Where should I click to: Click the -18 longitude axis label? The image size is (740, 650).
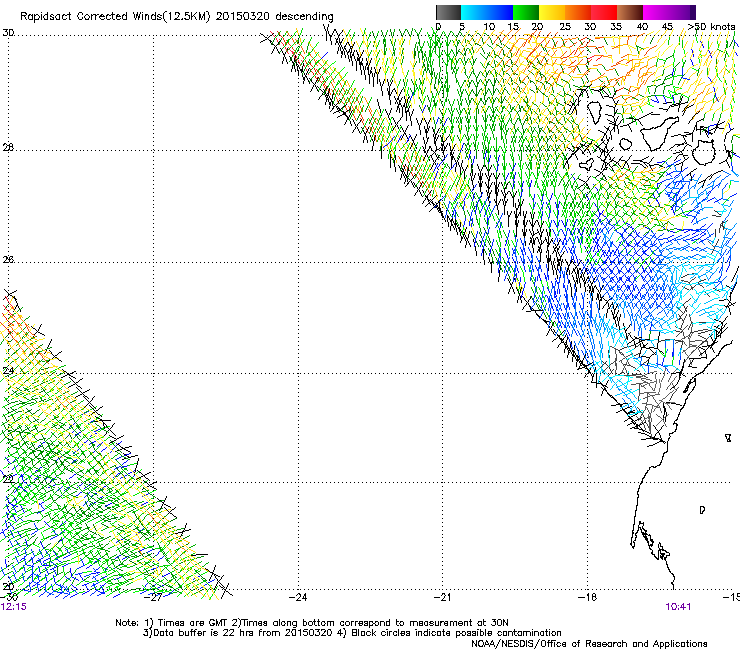point(588,597)
